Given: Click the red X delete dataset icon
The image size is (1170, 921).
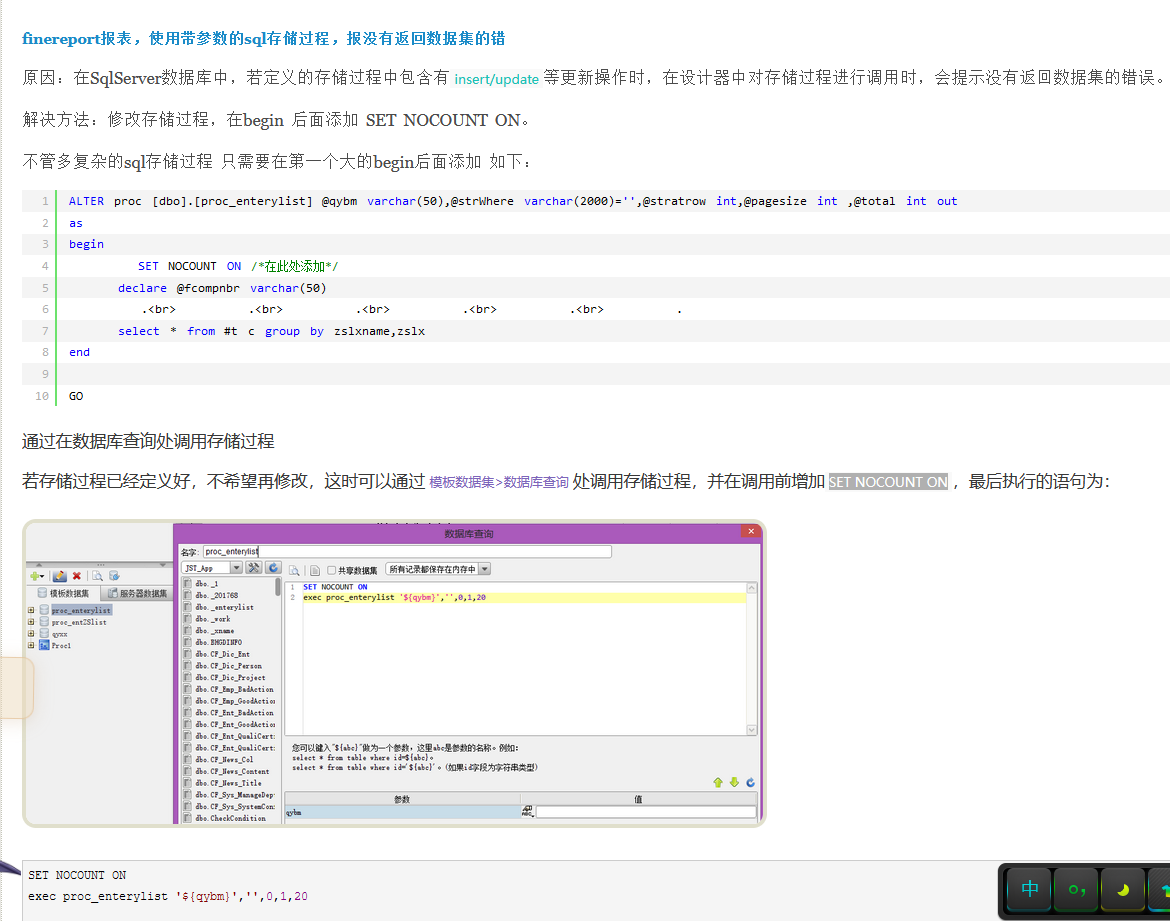Looking at the screenshot, I should [x=77, y=576].
